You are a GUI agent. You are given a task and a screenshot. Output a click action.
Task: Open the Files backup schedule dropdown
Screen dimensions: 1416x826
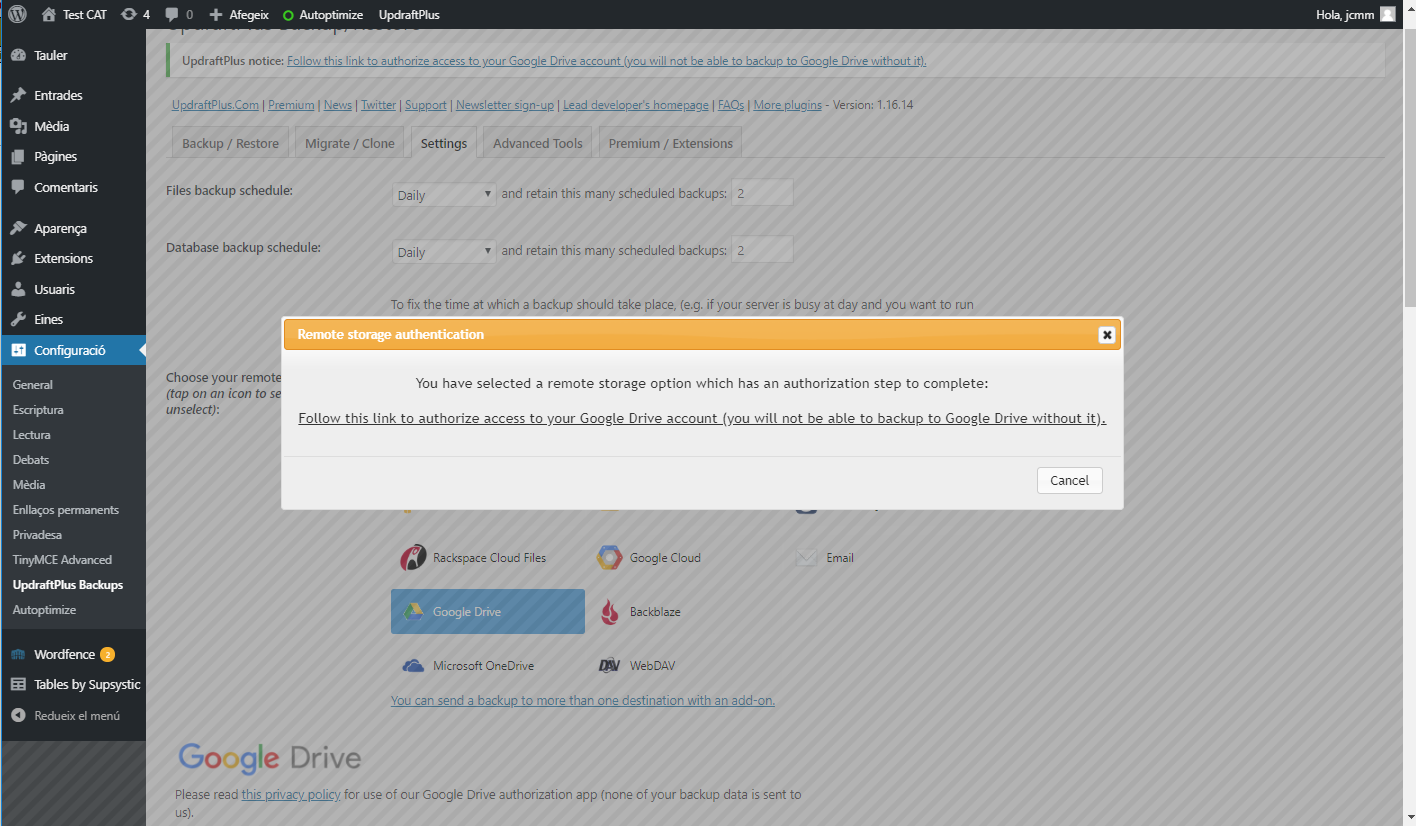click(444, 195)
